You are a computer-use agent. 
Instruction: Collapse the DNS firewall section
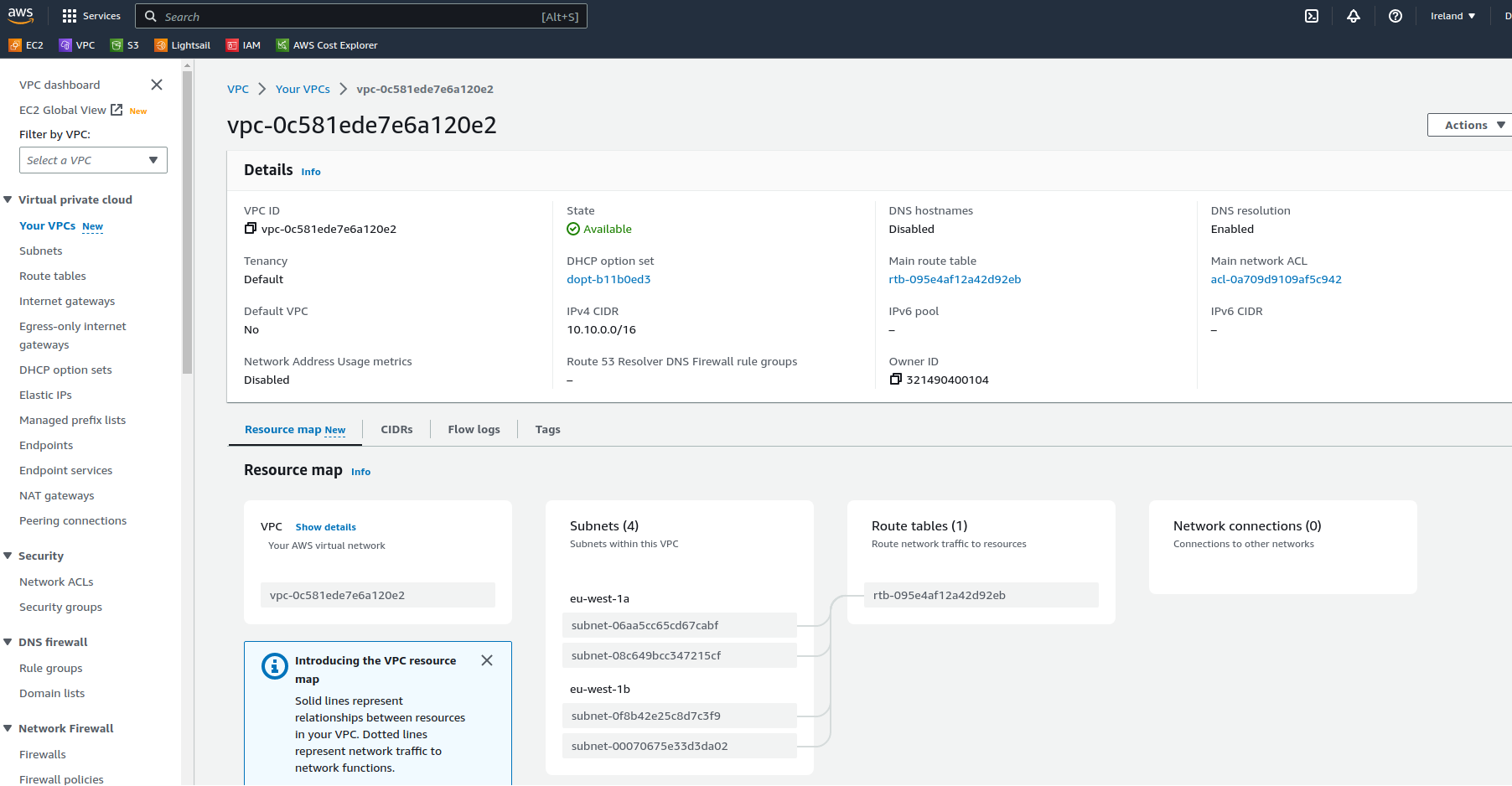[x=8, y=642]
